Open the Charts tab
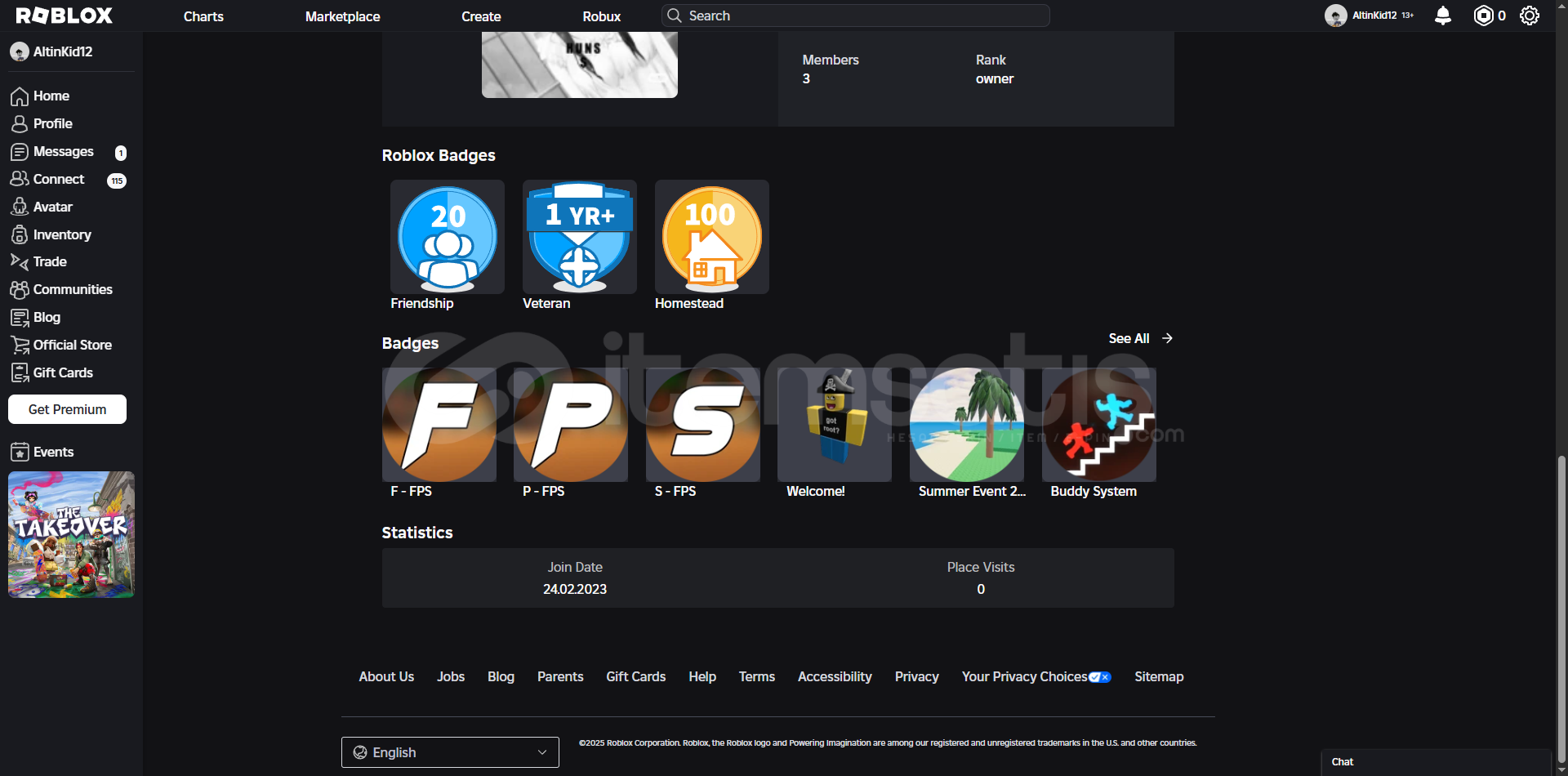The height and width of the screenshot is (776, 1568). pyautogui.click(x=203, y=16)
